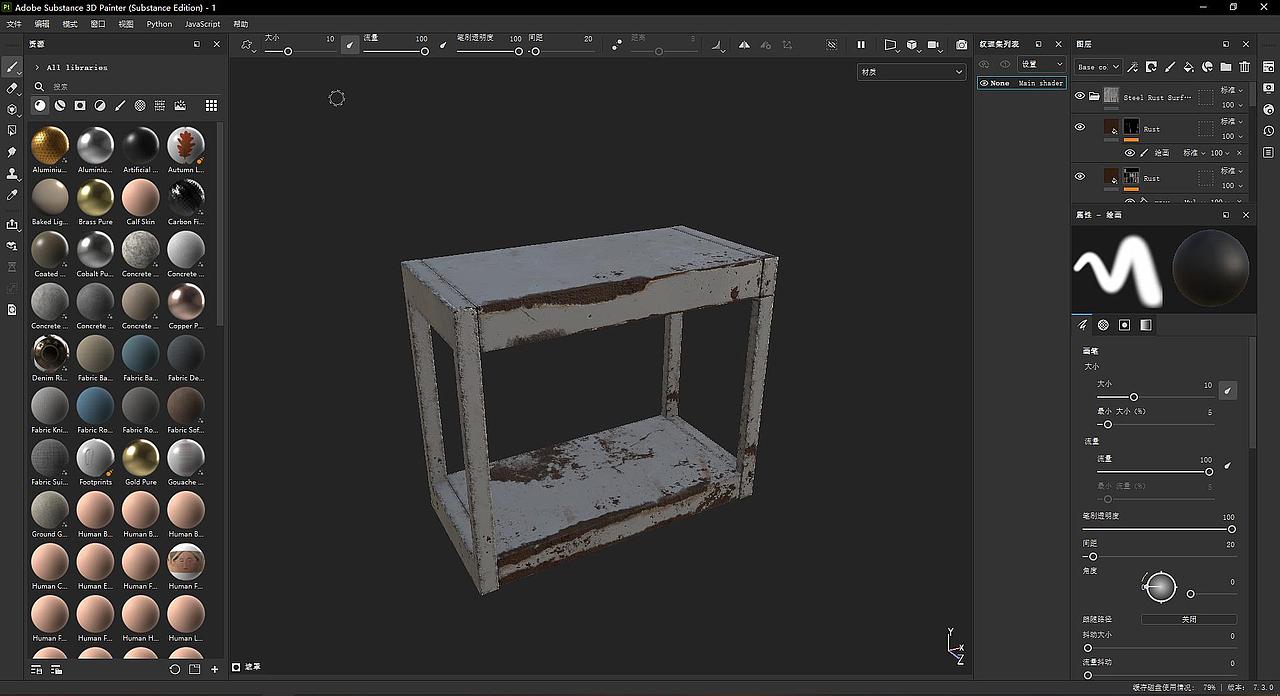Open the brush preset dropdown in top toolbar
Image resolution: width=1280 pixels, height=696 pixels.
(x=248, y=45)
